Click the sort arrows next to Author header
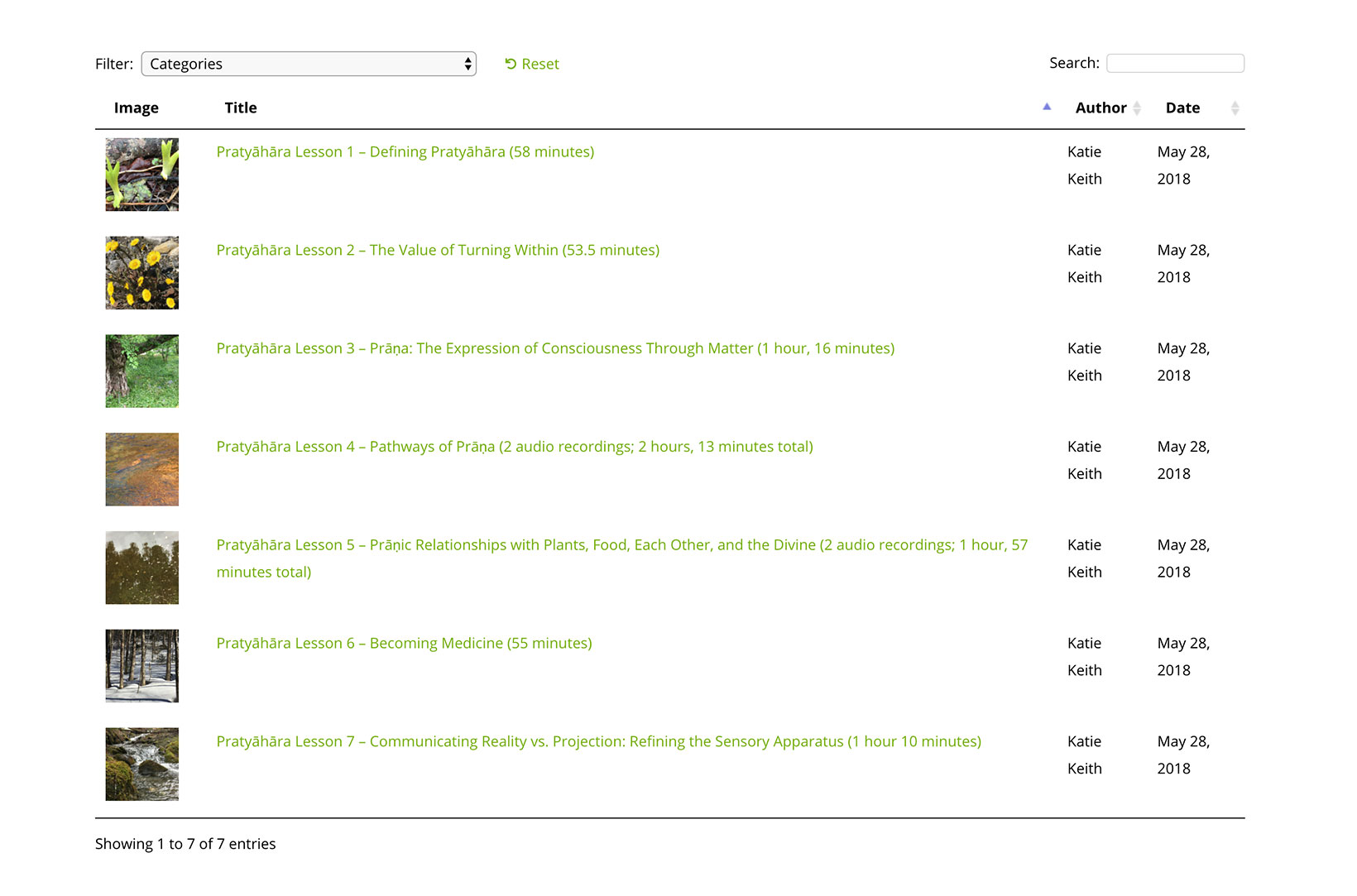 pos(1138,108)
